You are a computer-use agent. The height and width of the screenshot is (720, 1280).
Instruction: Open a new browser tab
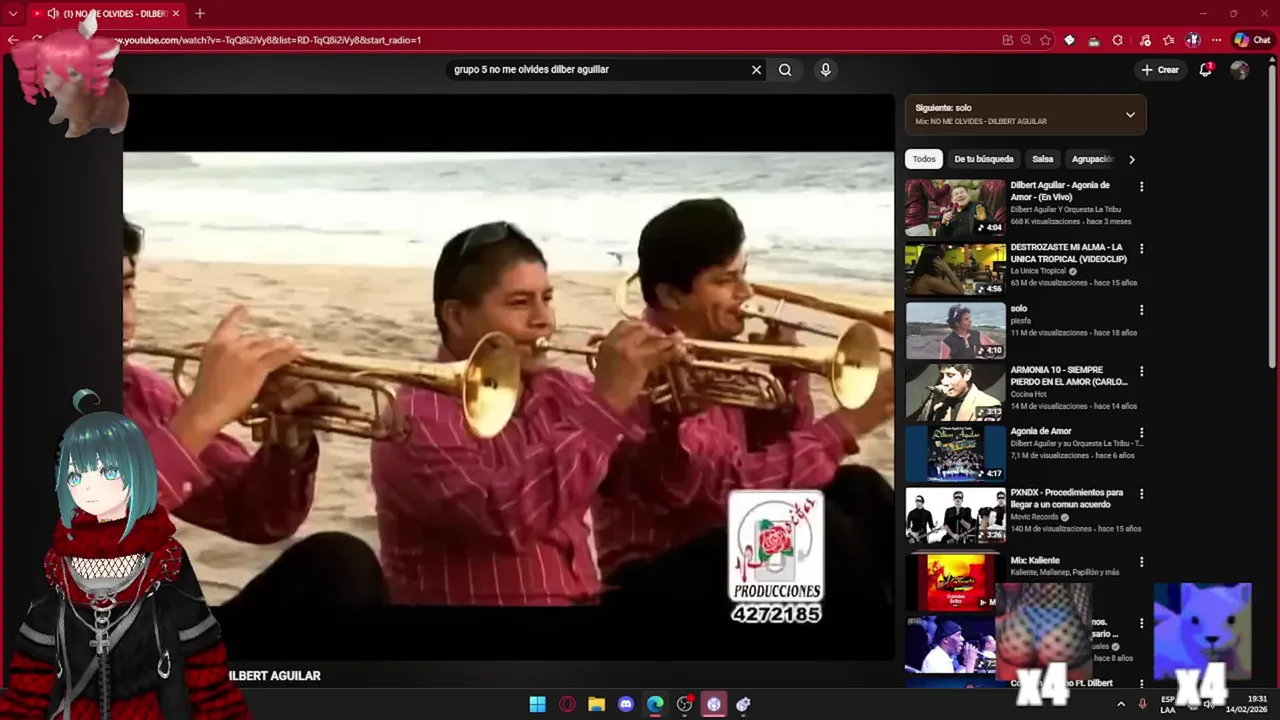pos(200,14)
